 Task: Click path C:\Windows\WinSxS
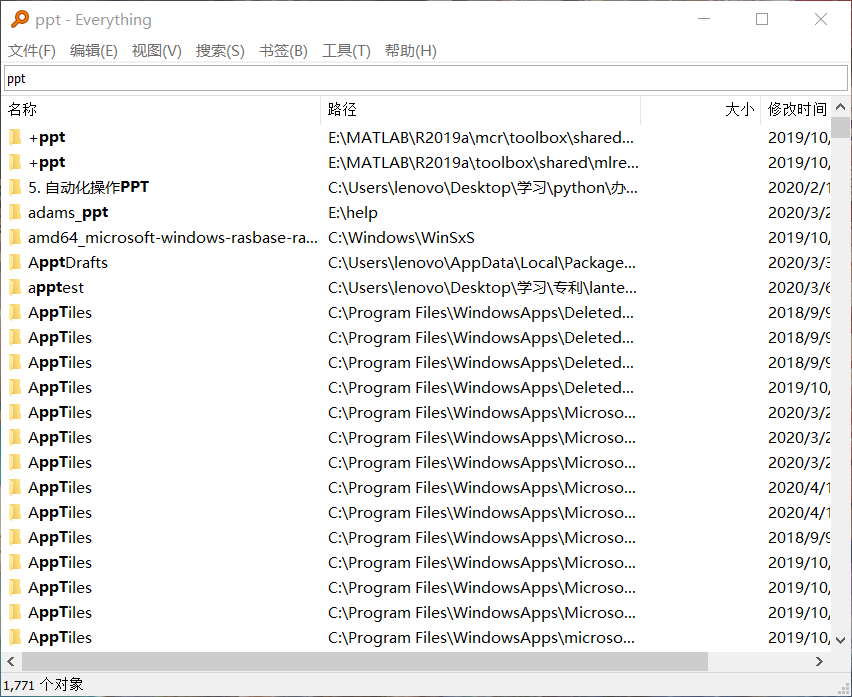402,237
